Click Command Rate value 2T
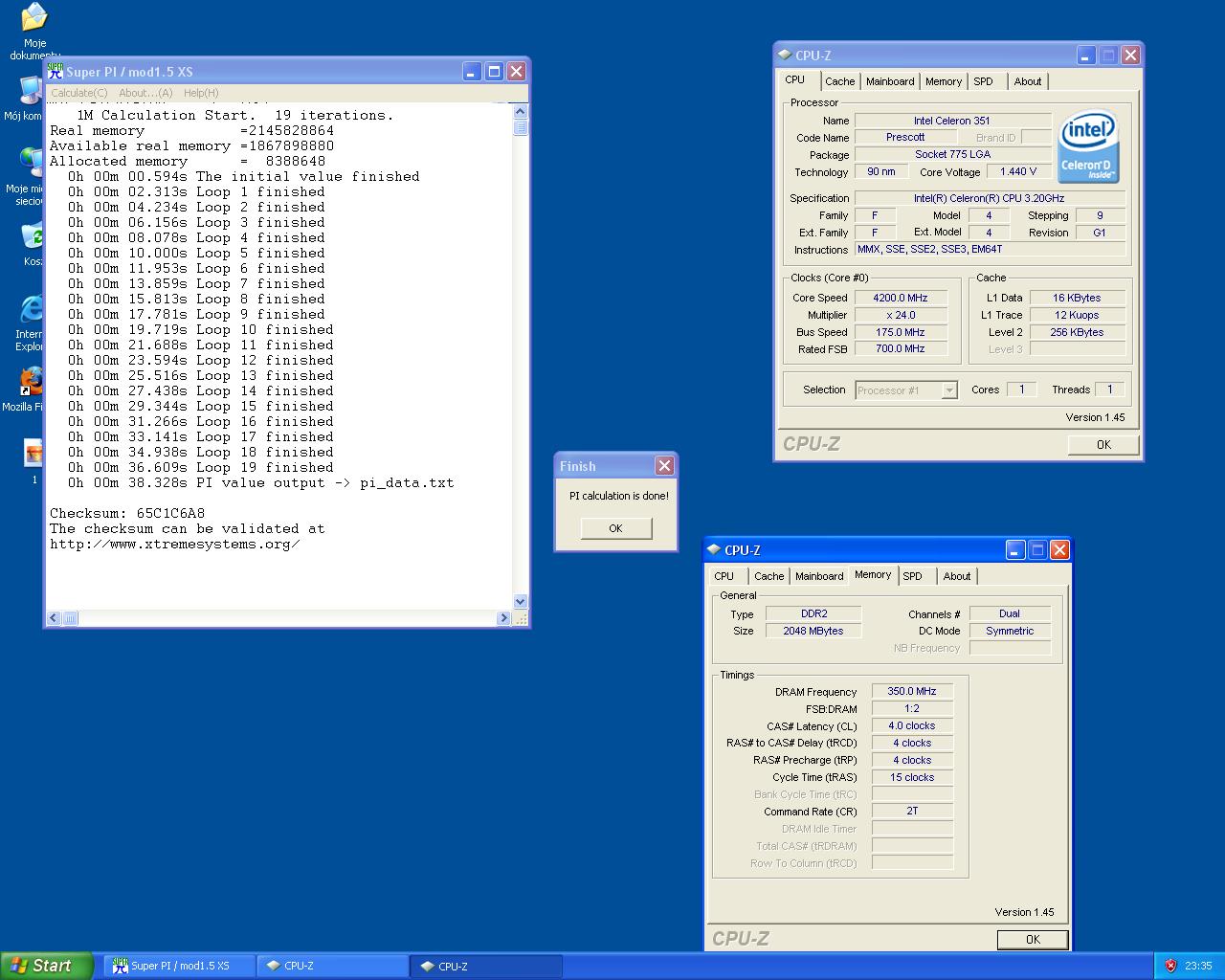Viewport: 1225px width, 980px height. pos(912,812)
